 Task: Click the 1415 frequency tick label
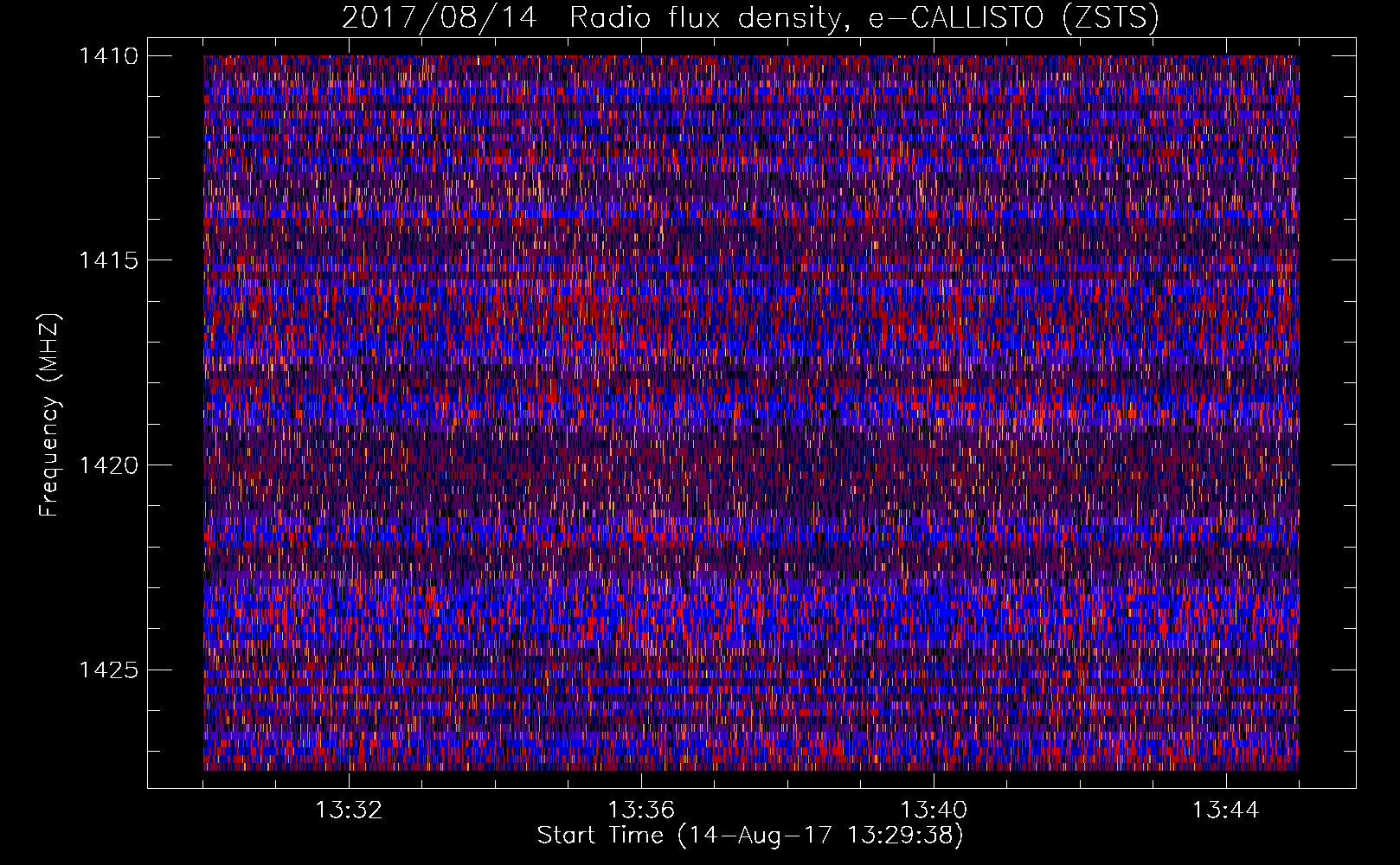tap(108, 260)
